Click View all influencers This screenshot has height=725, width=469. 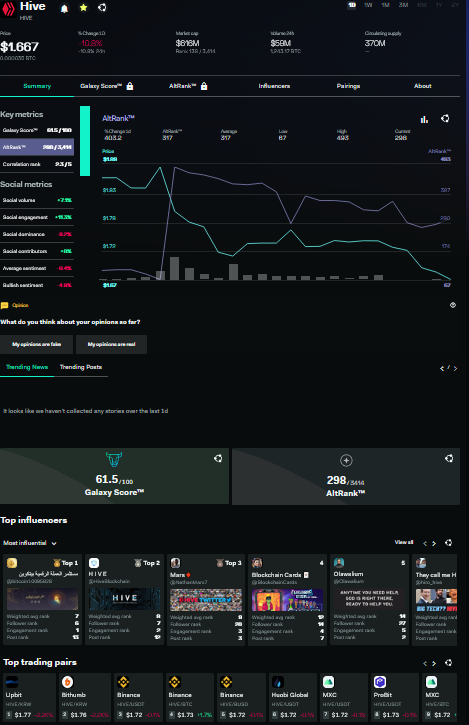tap(404, 542)
